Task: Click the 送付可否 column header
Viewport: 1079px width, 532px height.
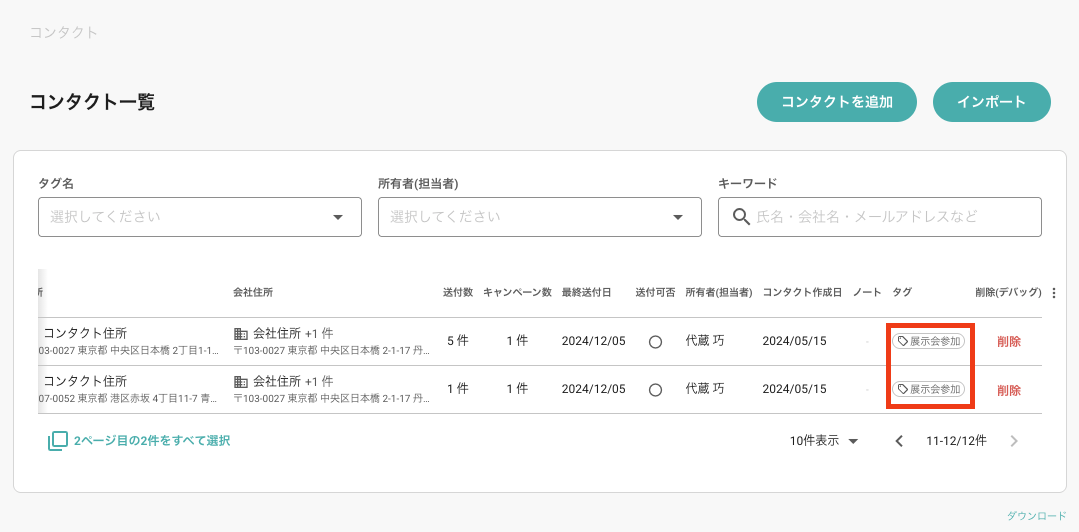Action: [655, 292]
